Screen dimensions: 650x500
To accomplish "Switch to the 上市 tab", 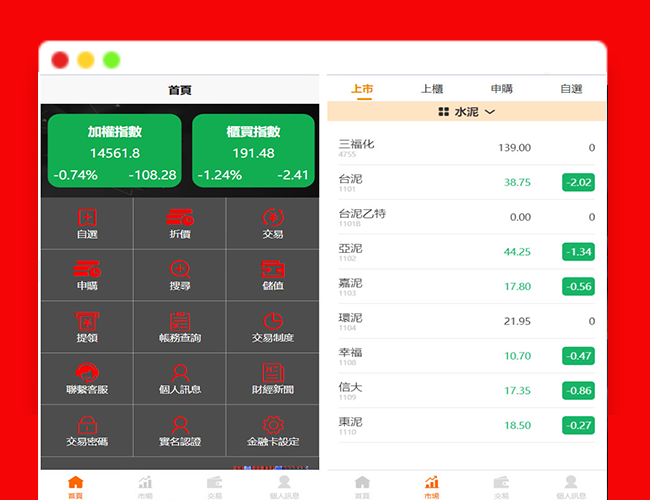I will pyautogui.click(x=362, y=89).
